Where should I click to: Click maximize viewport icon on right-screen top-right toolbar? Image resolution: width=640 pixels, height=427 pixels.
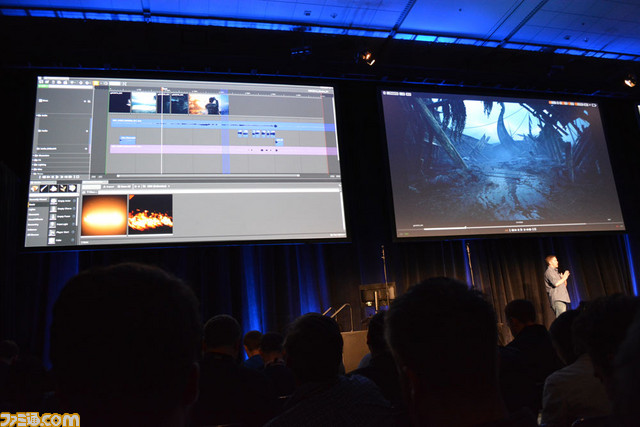pyautogui.click(x=594, y=105)
